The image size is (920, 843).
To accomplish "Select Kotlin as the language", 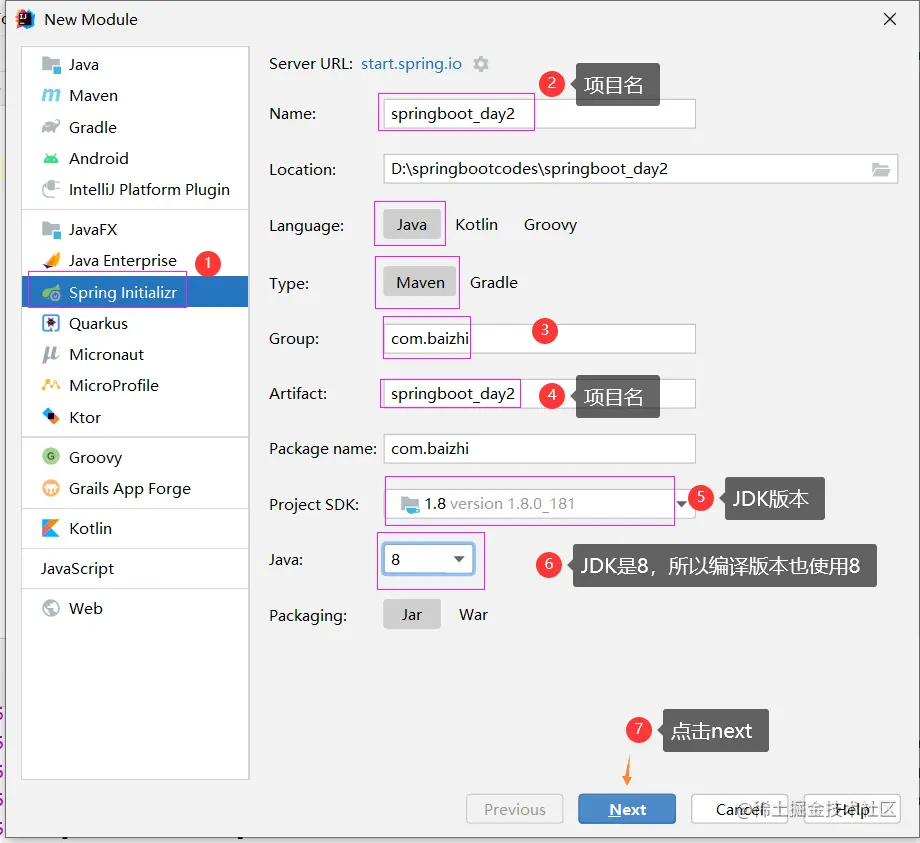I will coord(476,225).
